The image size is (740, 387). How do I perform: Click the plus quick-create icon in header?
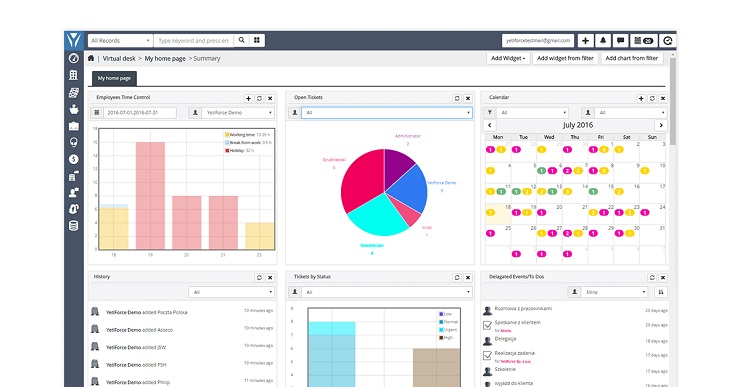(x=585, y=41)
